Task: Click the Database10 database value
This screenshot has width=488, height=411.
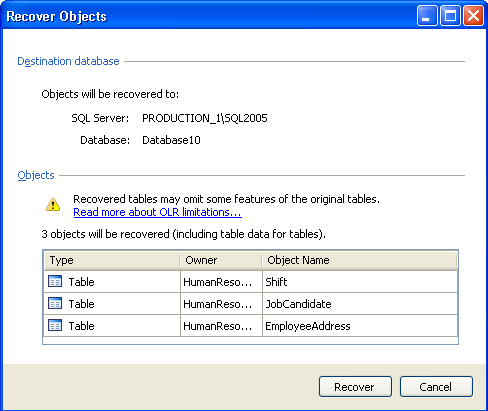Action: (171, 140)
